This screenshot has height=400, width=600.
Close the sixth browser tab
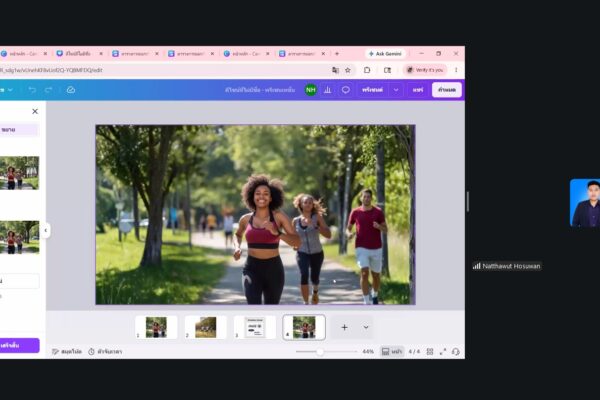point(323,54)
